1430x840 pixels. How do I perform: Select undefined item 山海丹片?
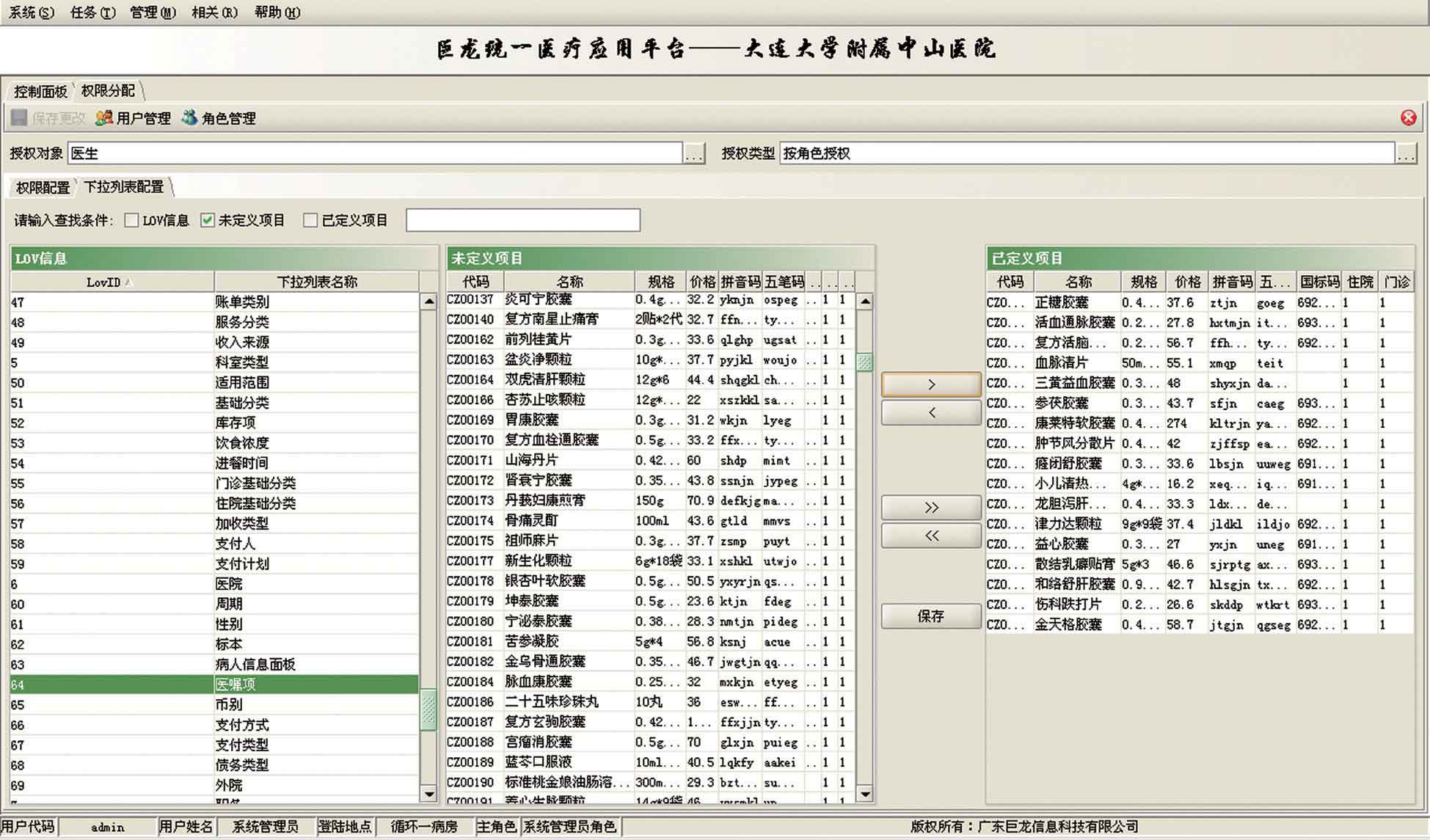point(651,461)
